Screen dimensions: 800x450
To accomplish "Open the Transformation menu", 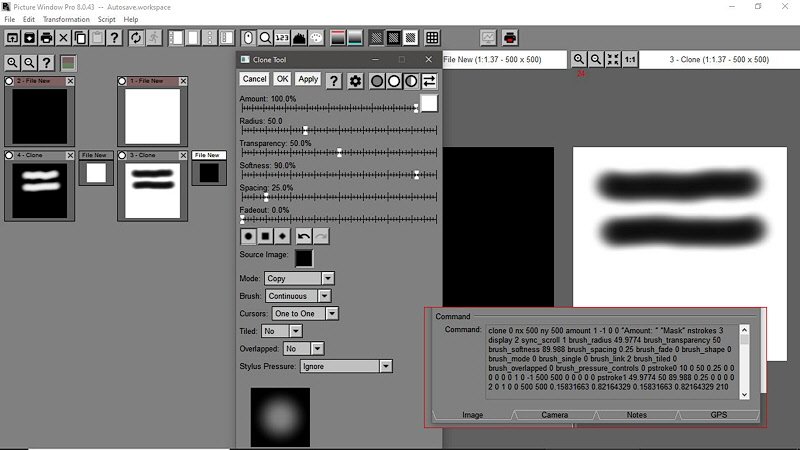I will [66, 19].
